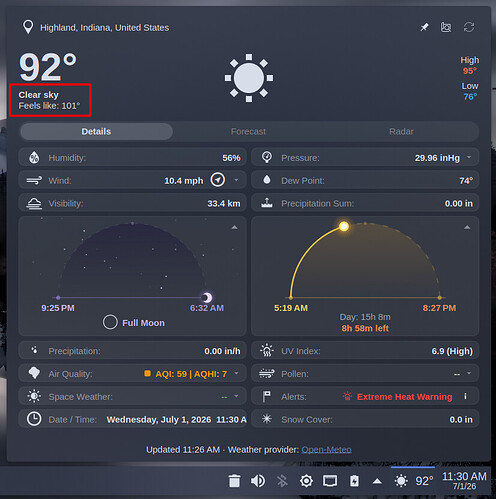
Task: Click the Bluetooth tray icon
Action: 282,481
